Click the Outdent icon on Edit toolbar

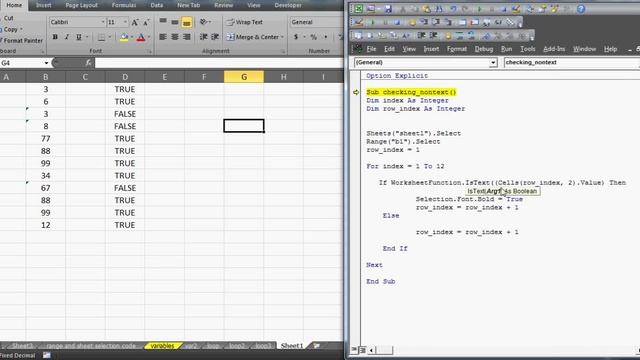[434, 36]
